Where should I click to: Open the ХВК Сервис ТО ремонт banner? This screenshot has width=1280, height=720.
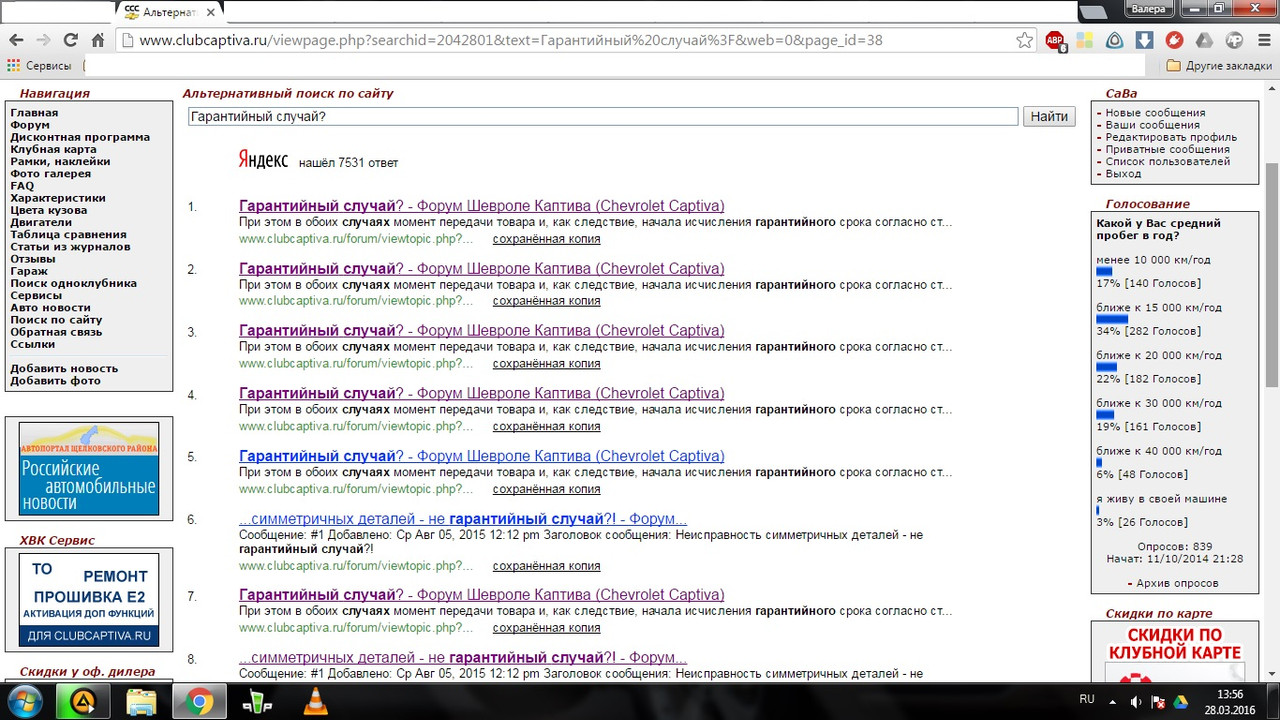89,600
